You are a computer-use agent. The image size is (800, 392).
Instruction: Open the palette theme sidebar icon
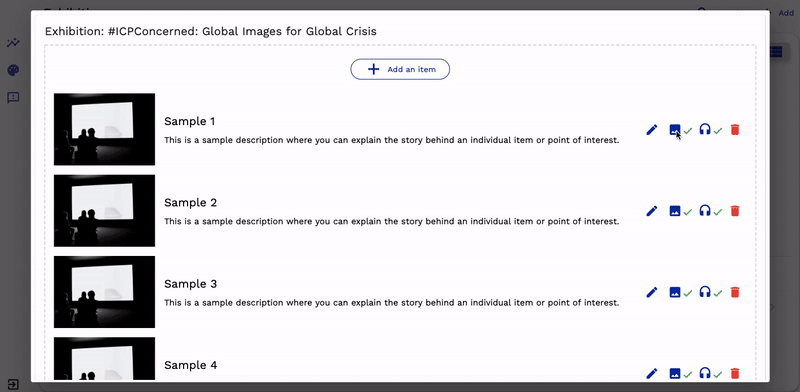click(x=13, y=70)
